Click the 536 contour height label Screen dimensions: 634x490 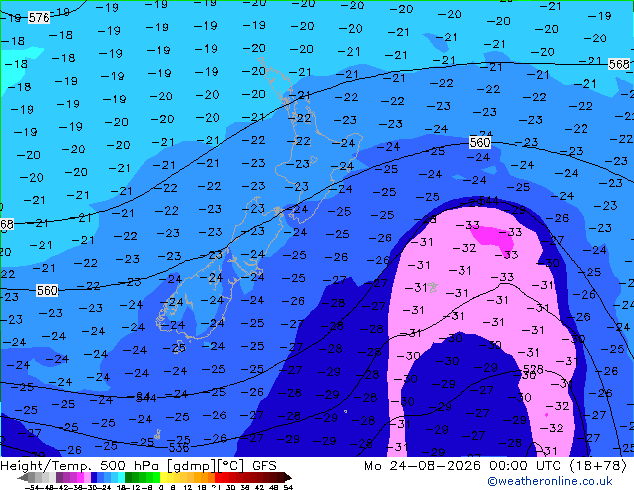[x=179, y=448]
